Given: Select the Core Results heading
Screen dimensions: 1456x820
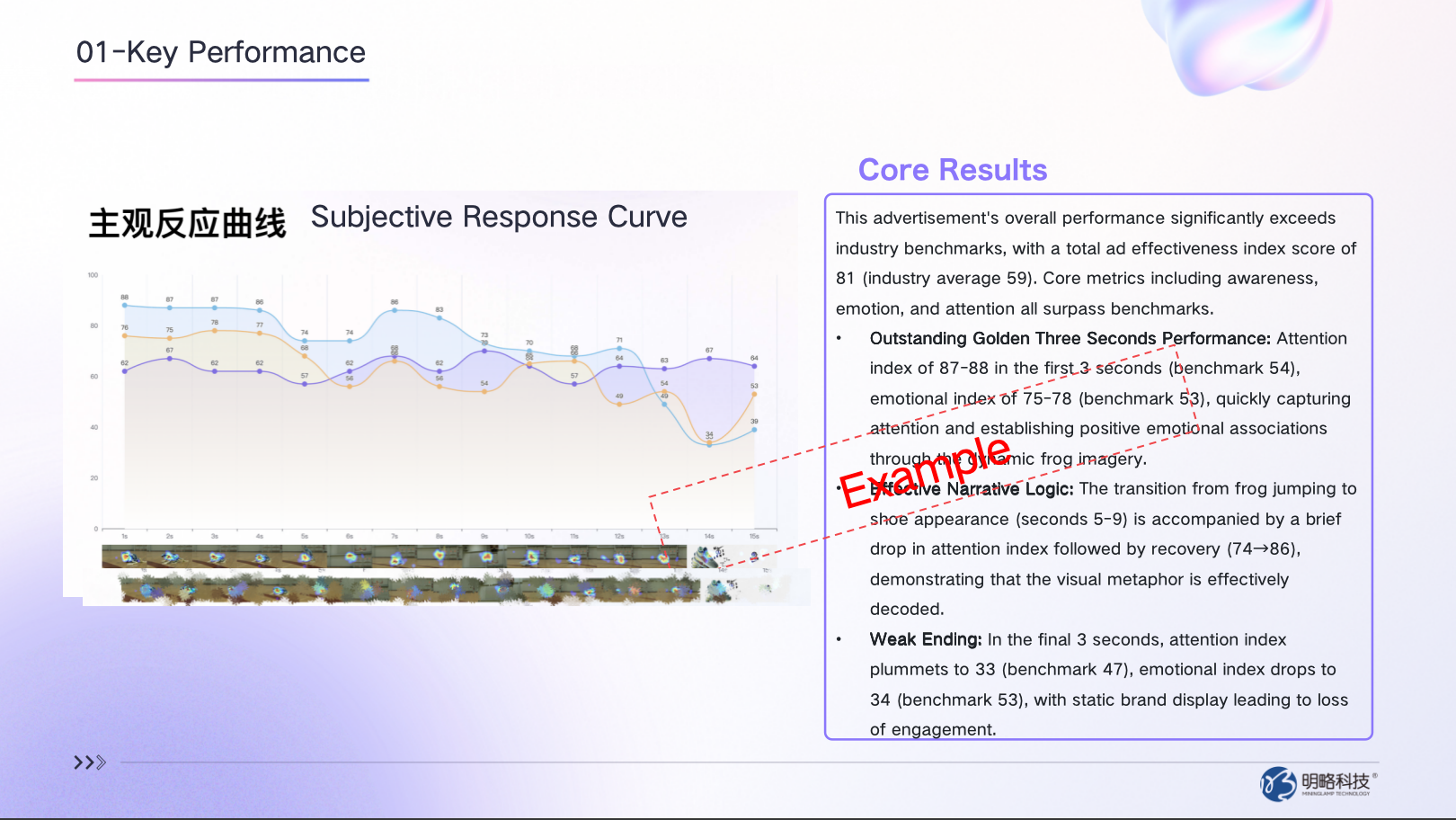Looking at the screenshot, I should [x=953, y=169].
